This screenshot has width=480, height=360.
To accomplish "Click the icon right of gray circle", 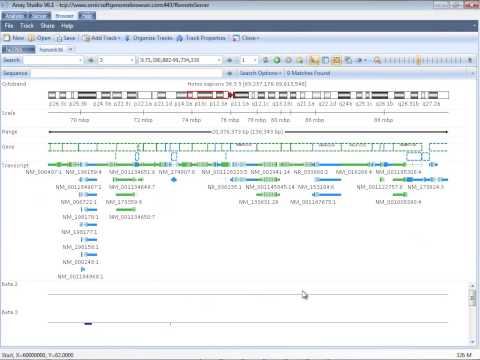I will click(300, 60).
